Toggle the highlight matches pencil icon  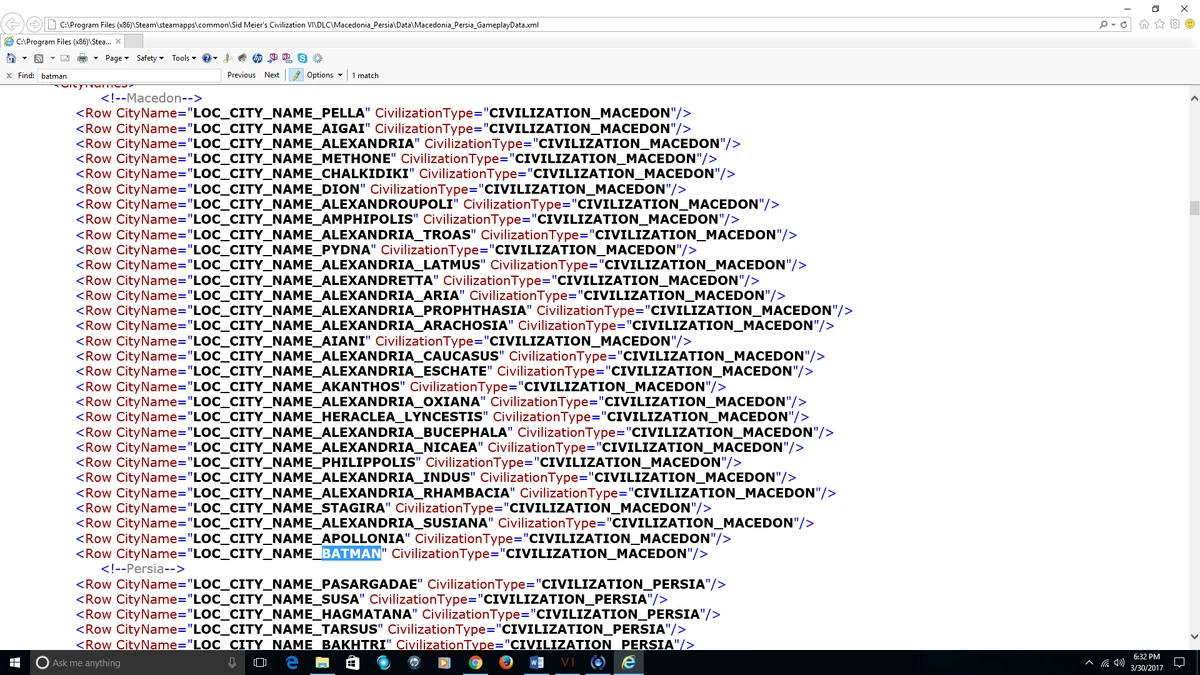(x=296, y=75)
